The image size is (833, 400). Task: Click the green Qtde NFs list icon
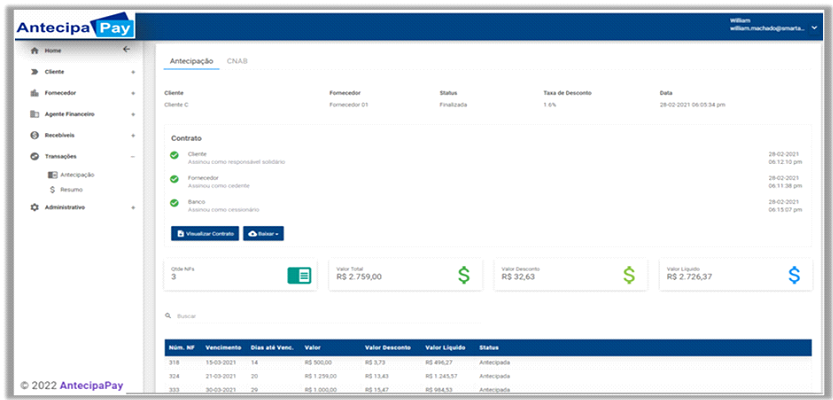[x=298, y=275]
